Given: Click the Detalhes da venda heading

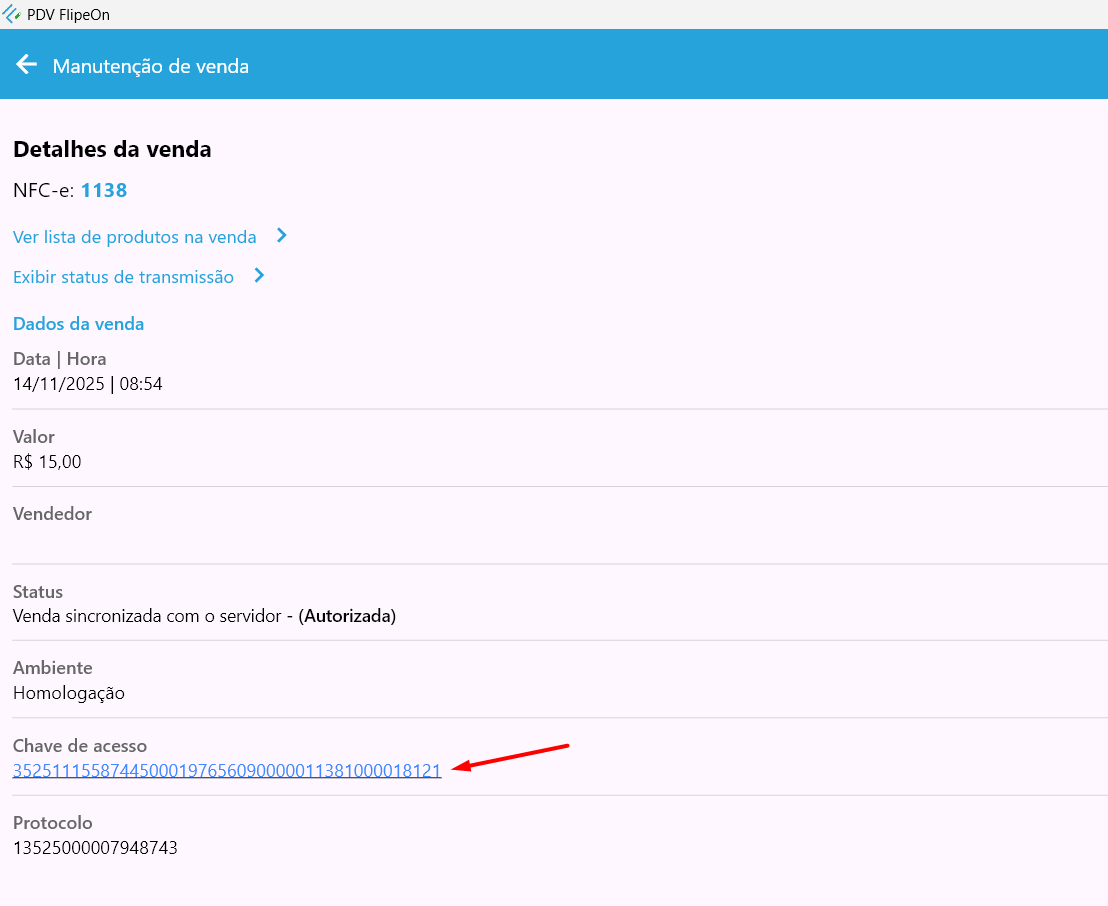Looking at the screenshot, I should 112,150.
